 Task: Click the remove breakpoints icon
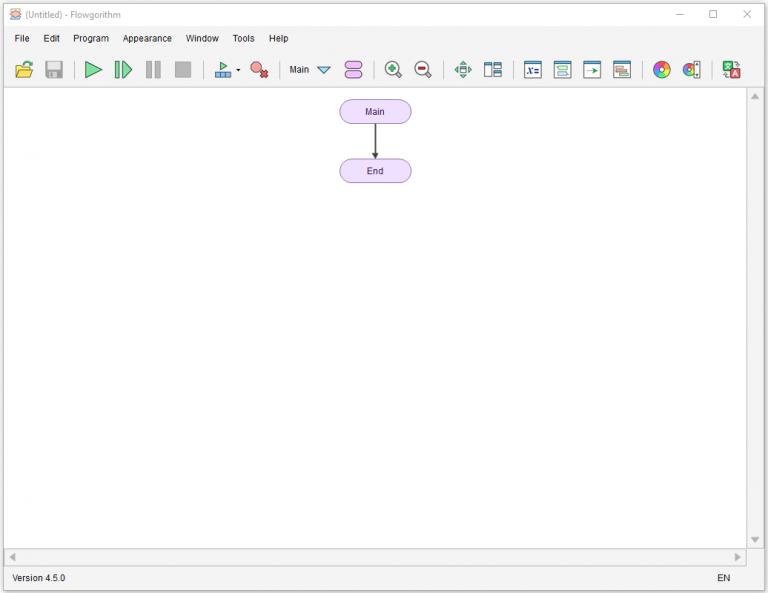(259, 70)
